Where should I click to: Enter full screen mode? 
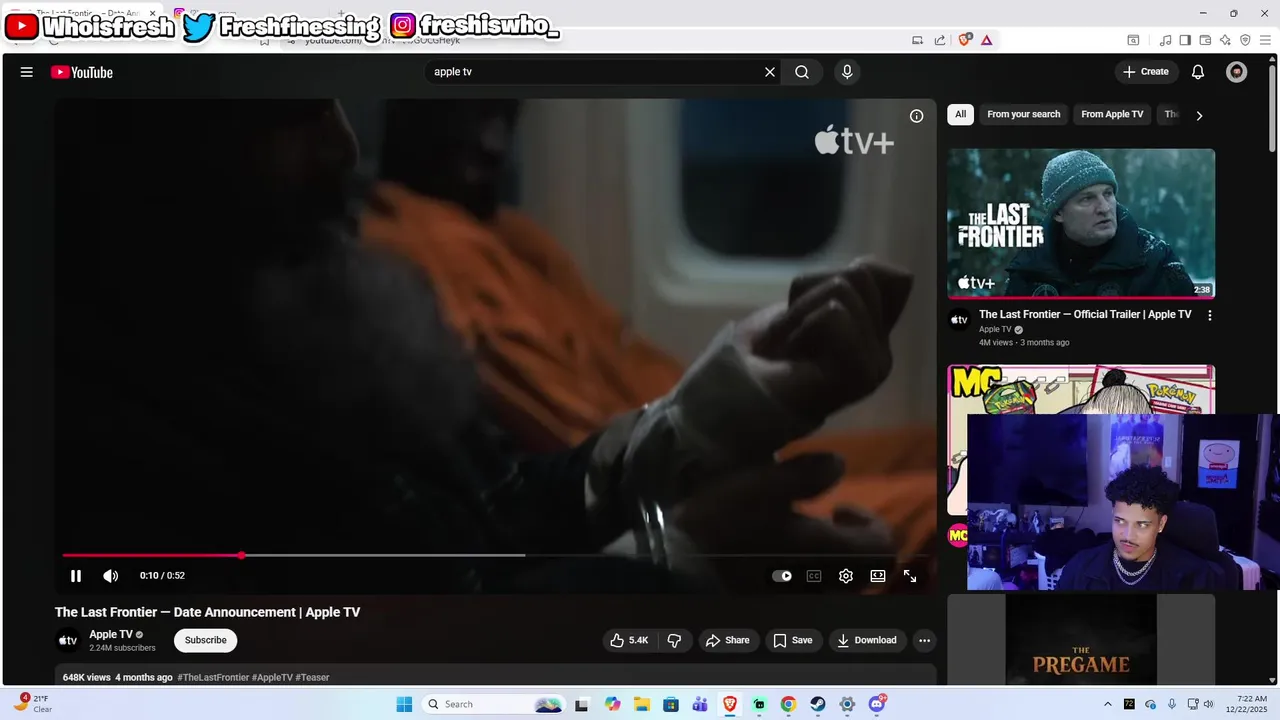910,576
